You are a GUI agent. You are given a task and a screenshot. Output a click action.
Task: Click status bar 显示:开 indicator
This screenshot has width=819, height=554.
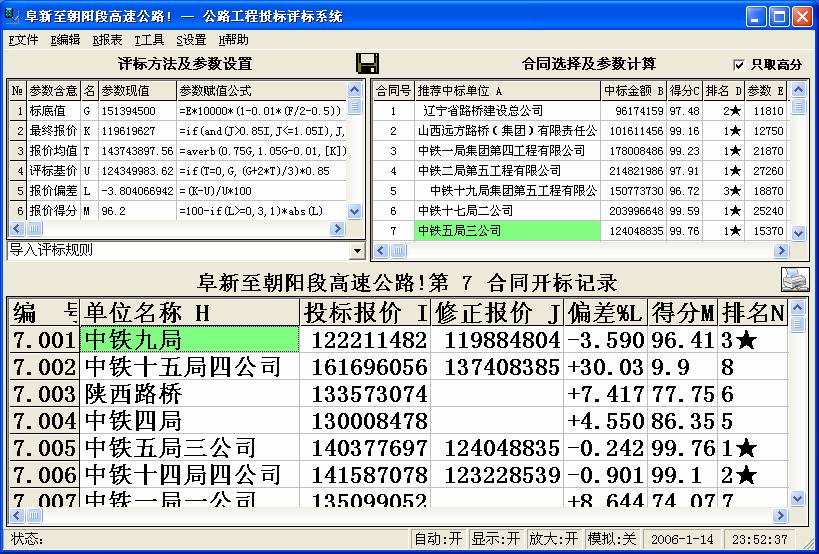coord(496,539)
